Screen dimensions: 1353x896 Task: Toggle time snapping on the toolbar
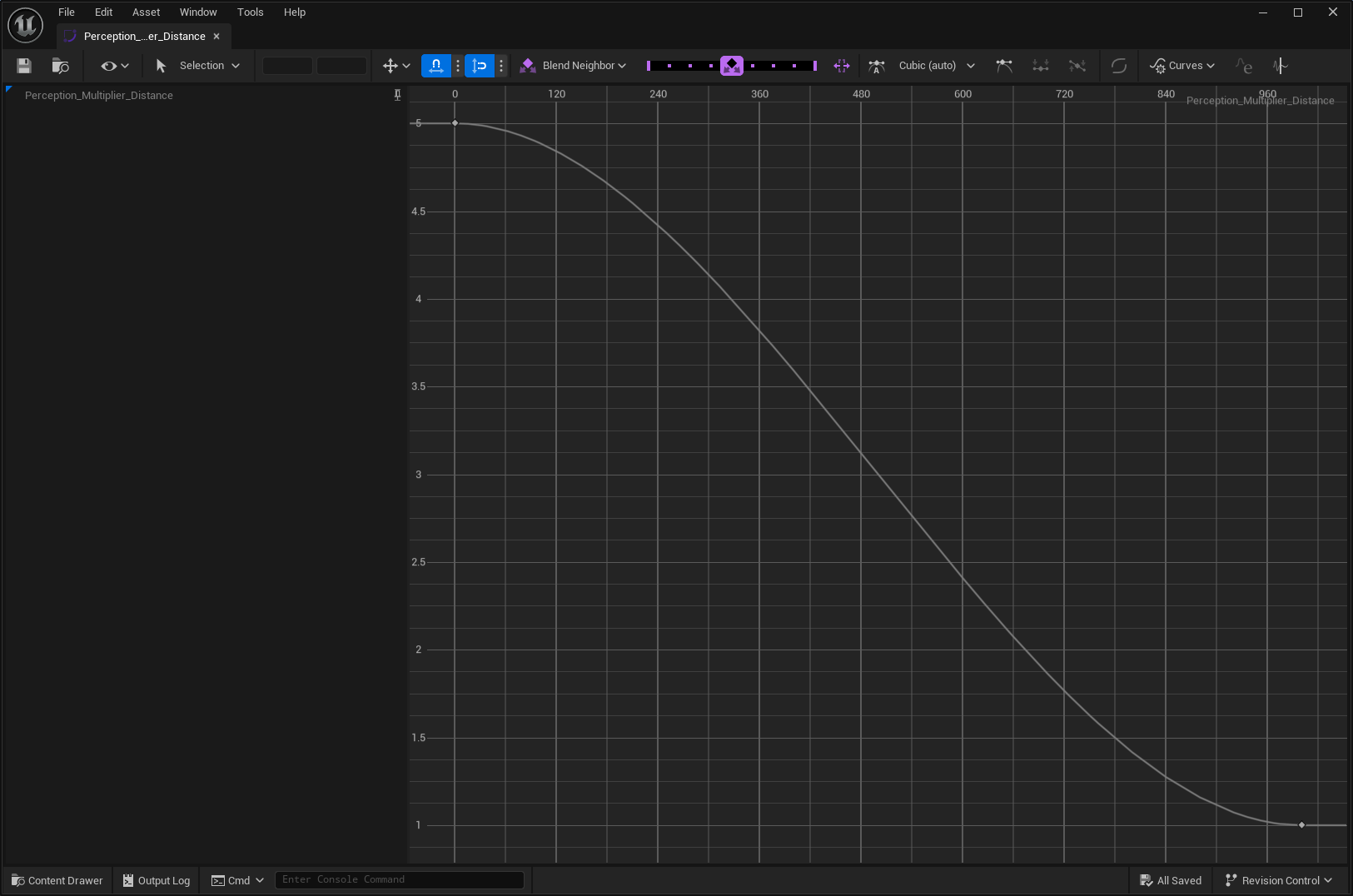pos(435,65)
